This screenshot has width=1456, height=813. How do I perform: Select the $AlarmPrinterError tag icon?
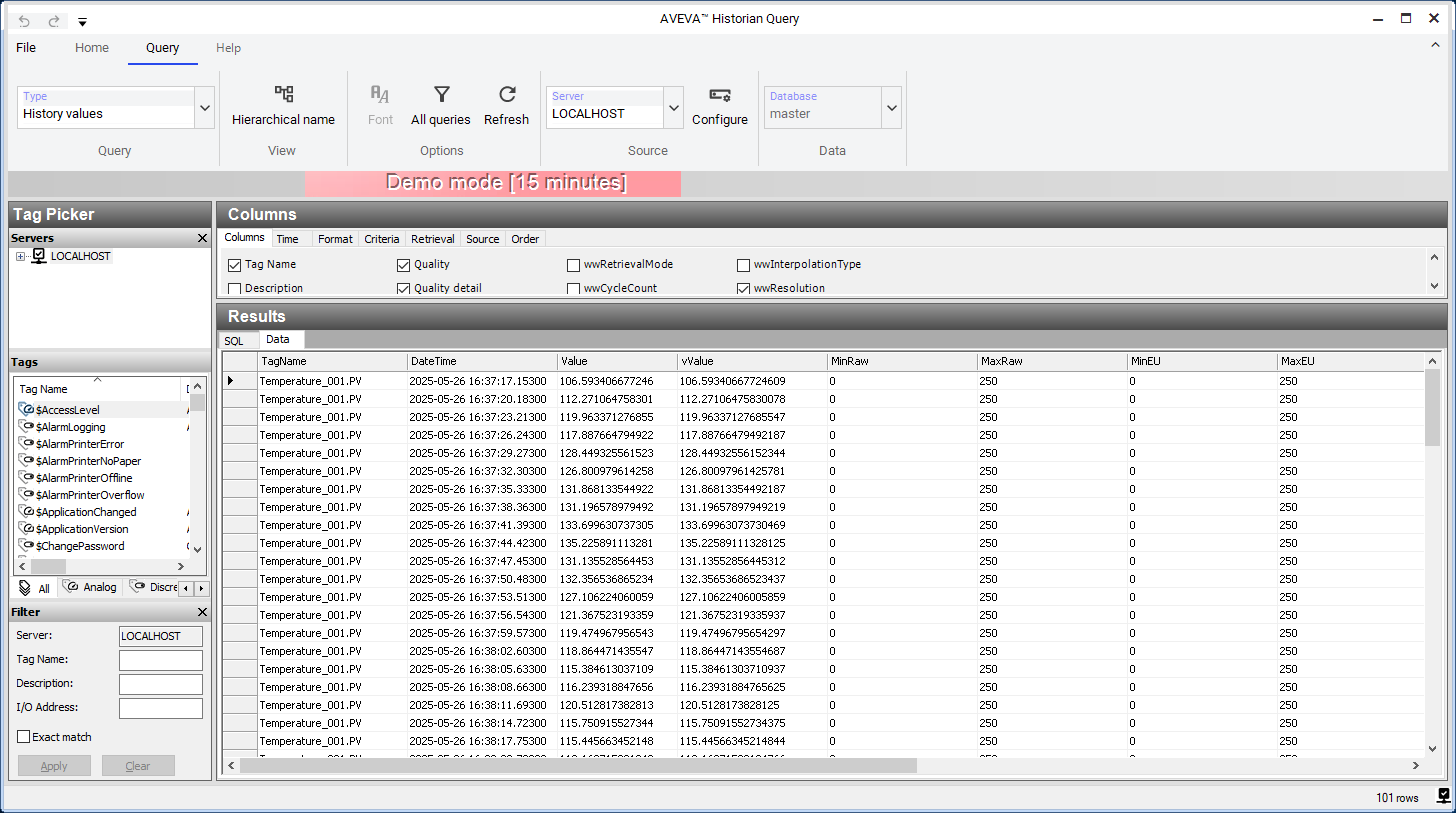click(26, 444)
